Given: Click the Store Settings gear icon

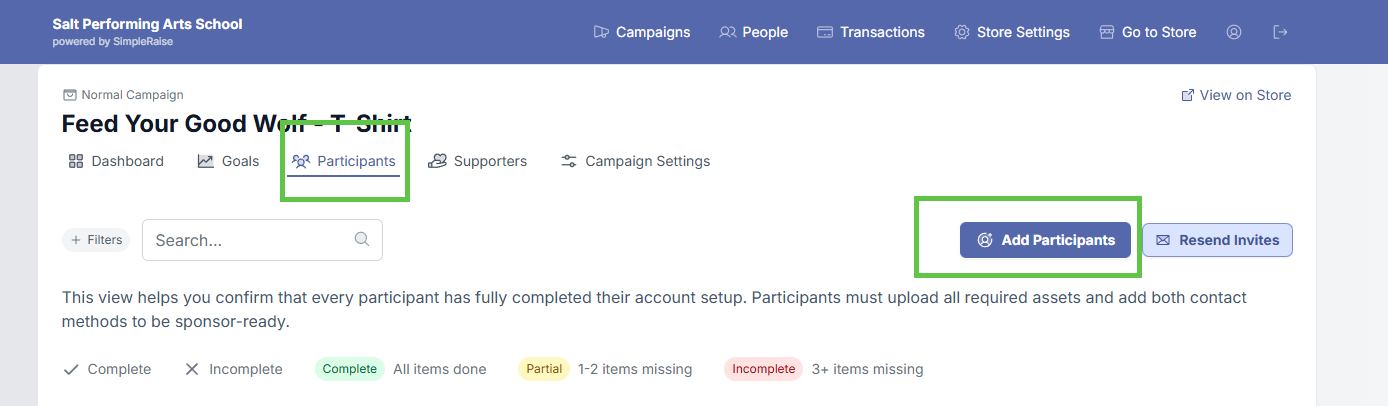Looking at the screenshot, I should (962, 32).
